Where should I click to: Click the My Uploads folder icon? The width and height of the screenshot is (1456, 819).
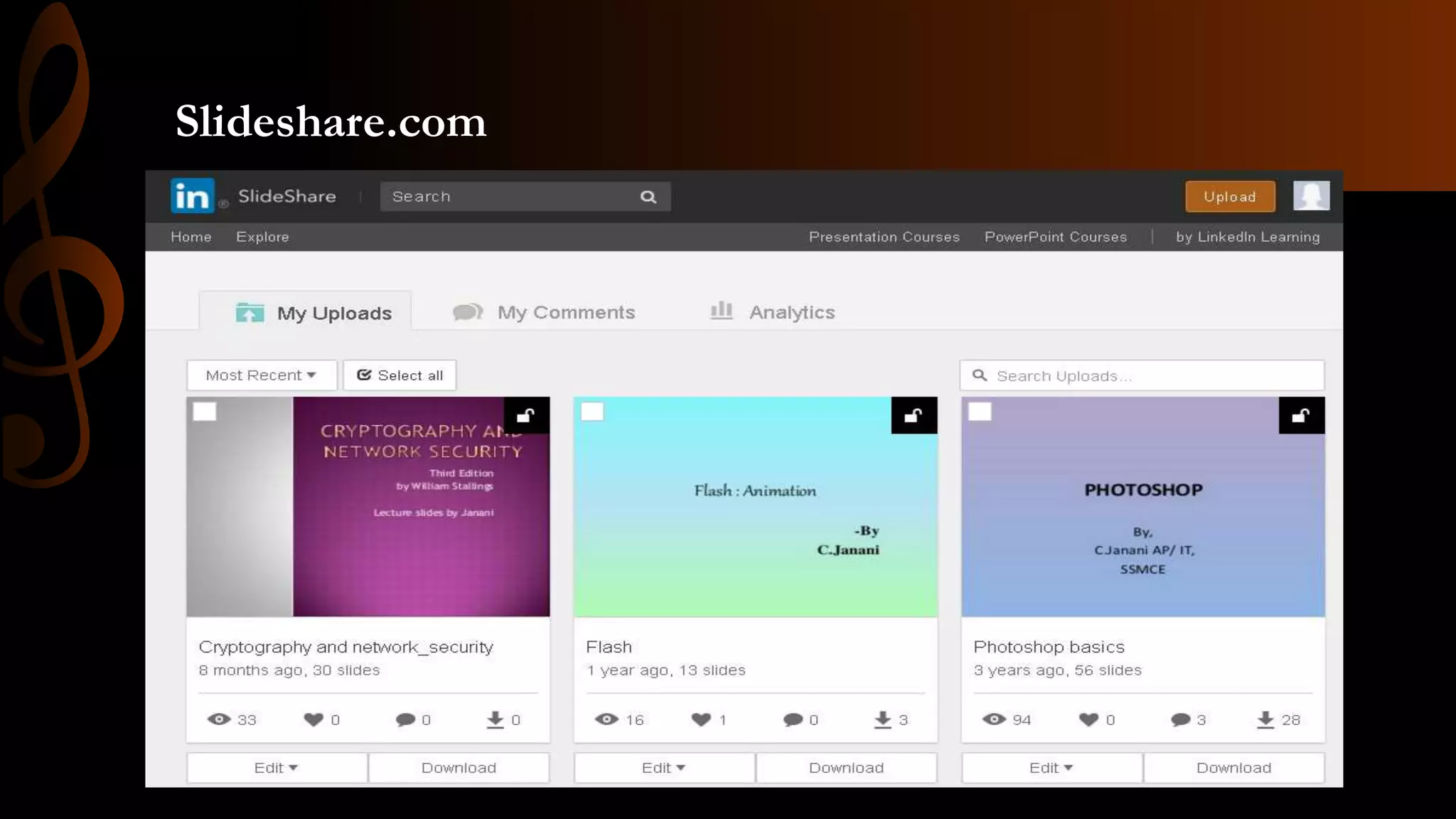coord(250,312)
